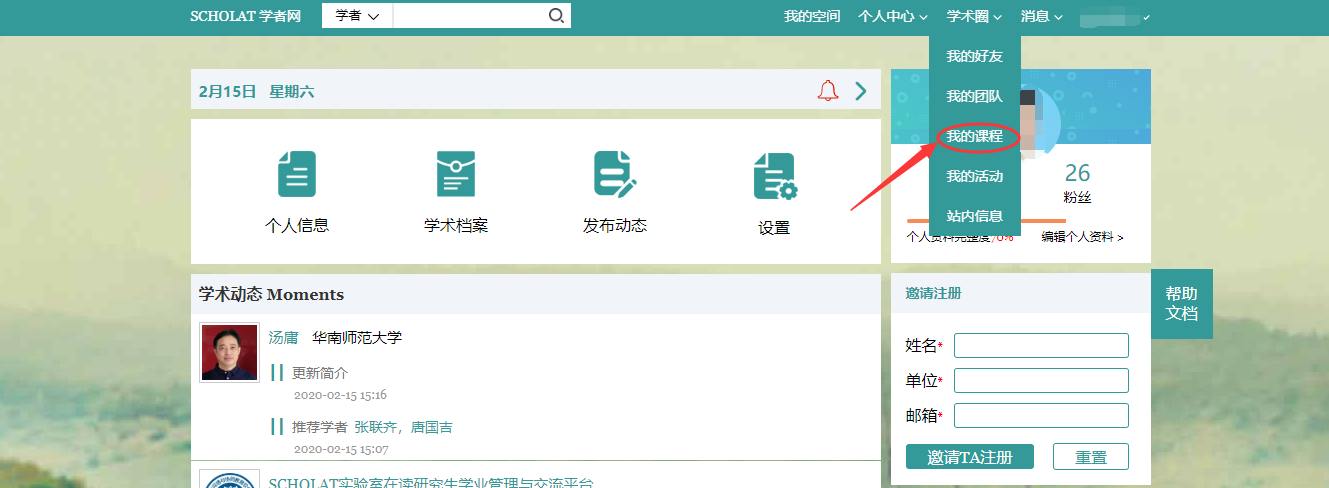Click the 发布动态 pencil document icon
The width and height of the screenshot is (1329, 488).
614,174
